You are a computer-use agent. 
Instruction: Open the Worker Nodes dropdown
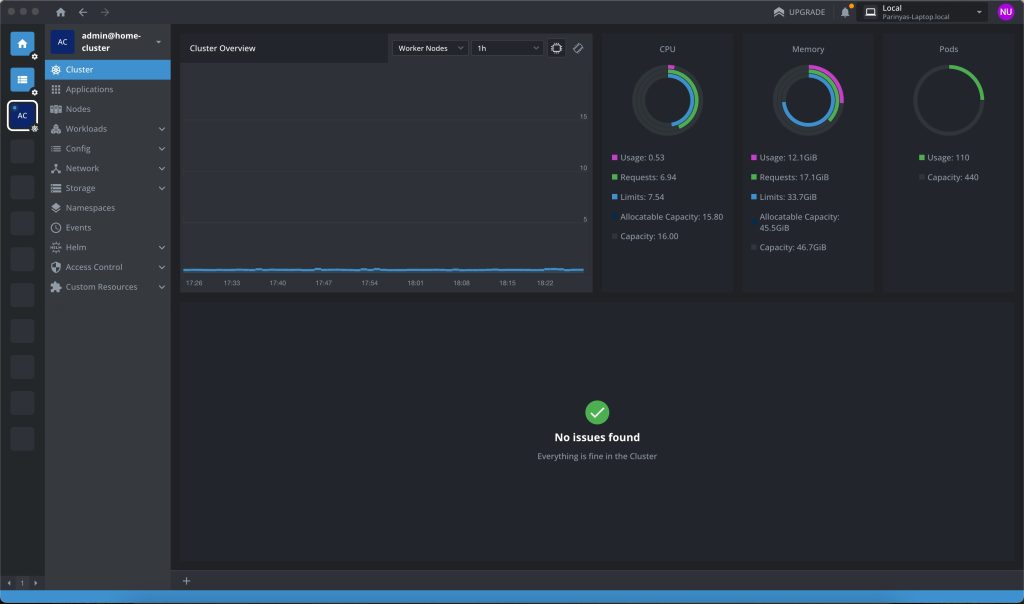coord(429,48)
